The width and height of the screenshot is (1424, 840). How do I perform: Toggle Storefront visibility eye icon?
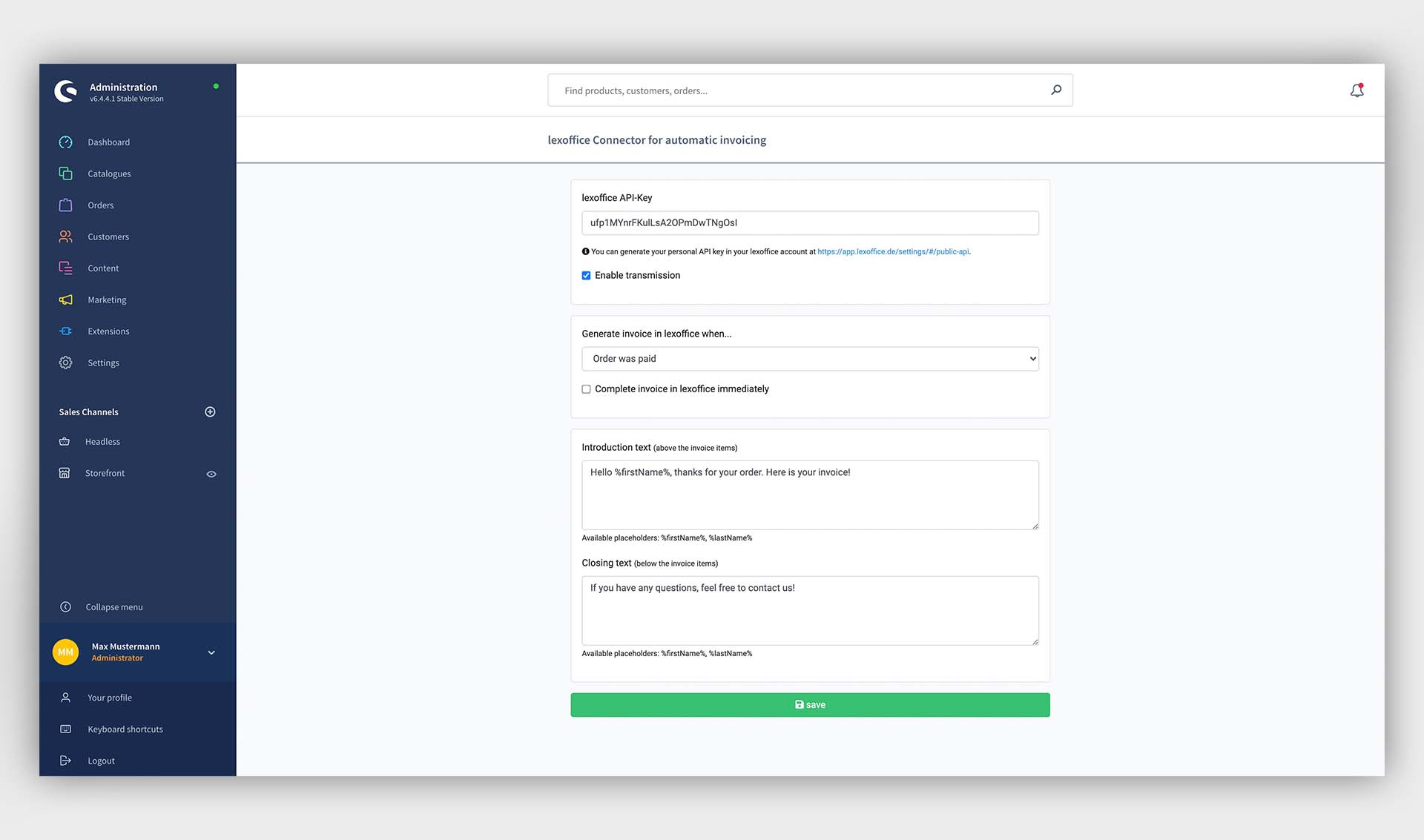(x=211, y=474)
